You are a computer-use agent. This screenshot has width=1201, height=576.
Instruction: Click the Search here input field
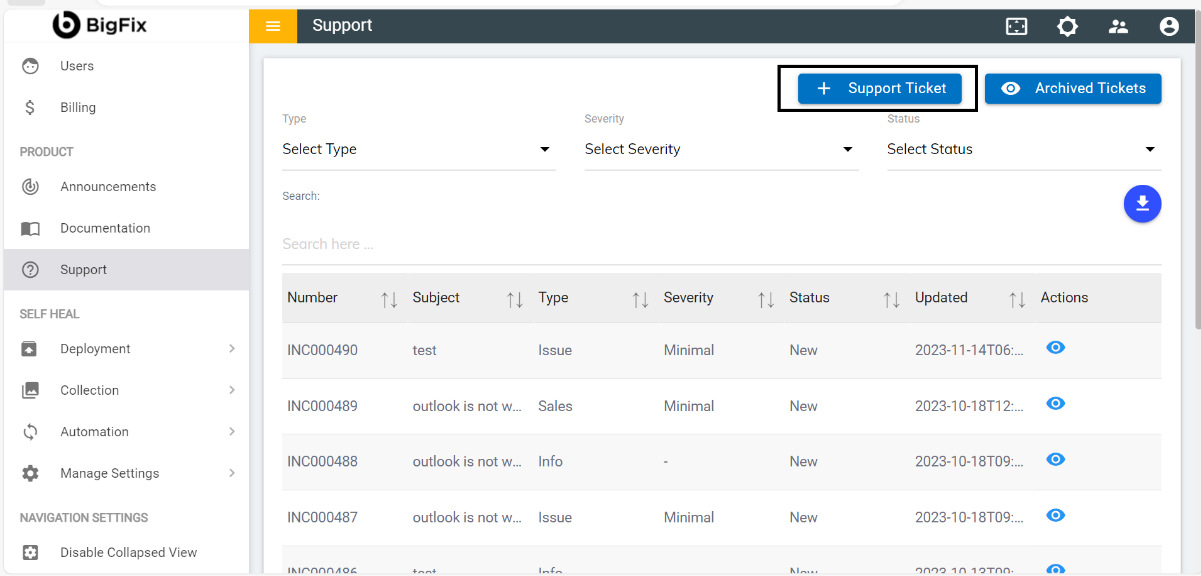720,244
